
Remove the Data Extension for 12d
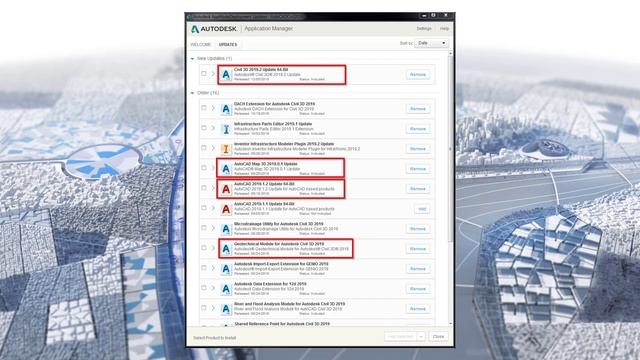pos(418,289)
